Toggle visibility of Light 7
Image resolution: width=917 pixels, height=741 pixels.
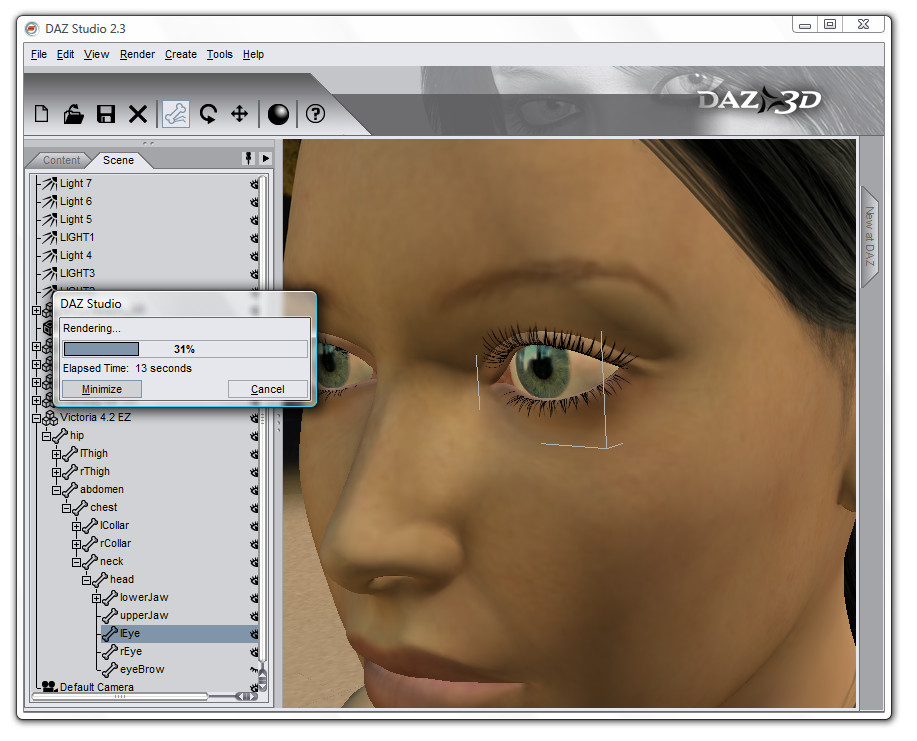[x=254, y=184]
